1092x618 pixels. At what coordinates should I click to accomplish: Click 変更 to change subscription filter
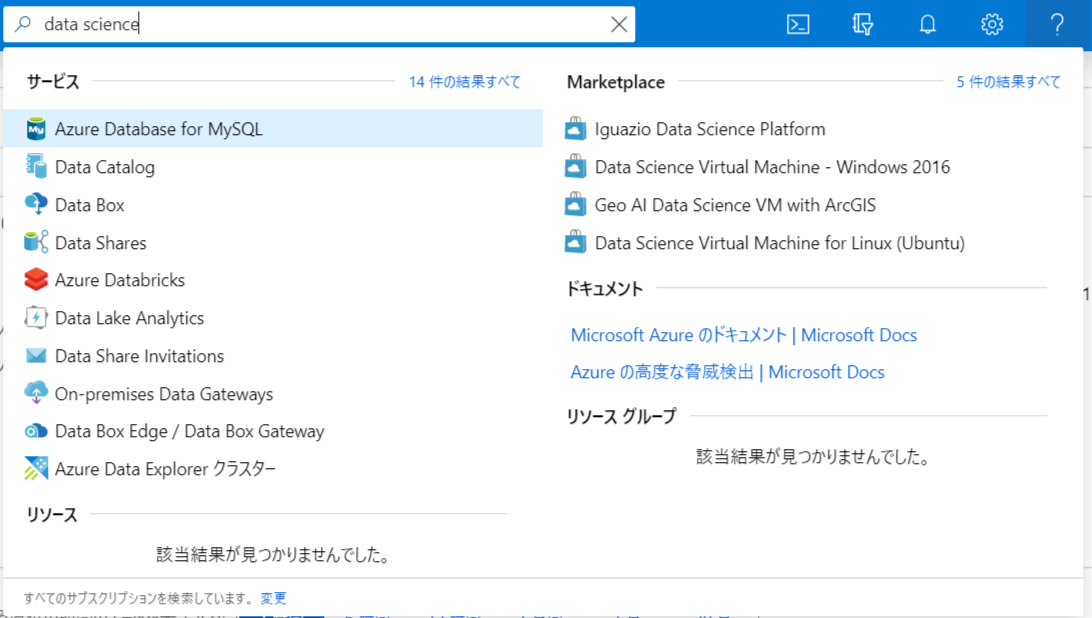273,598
